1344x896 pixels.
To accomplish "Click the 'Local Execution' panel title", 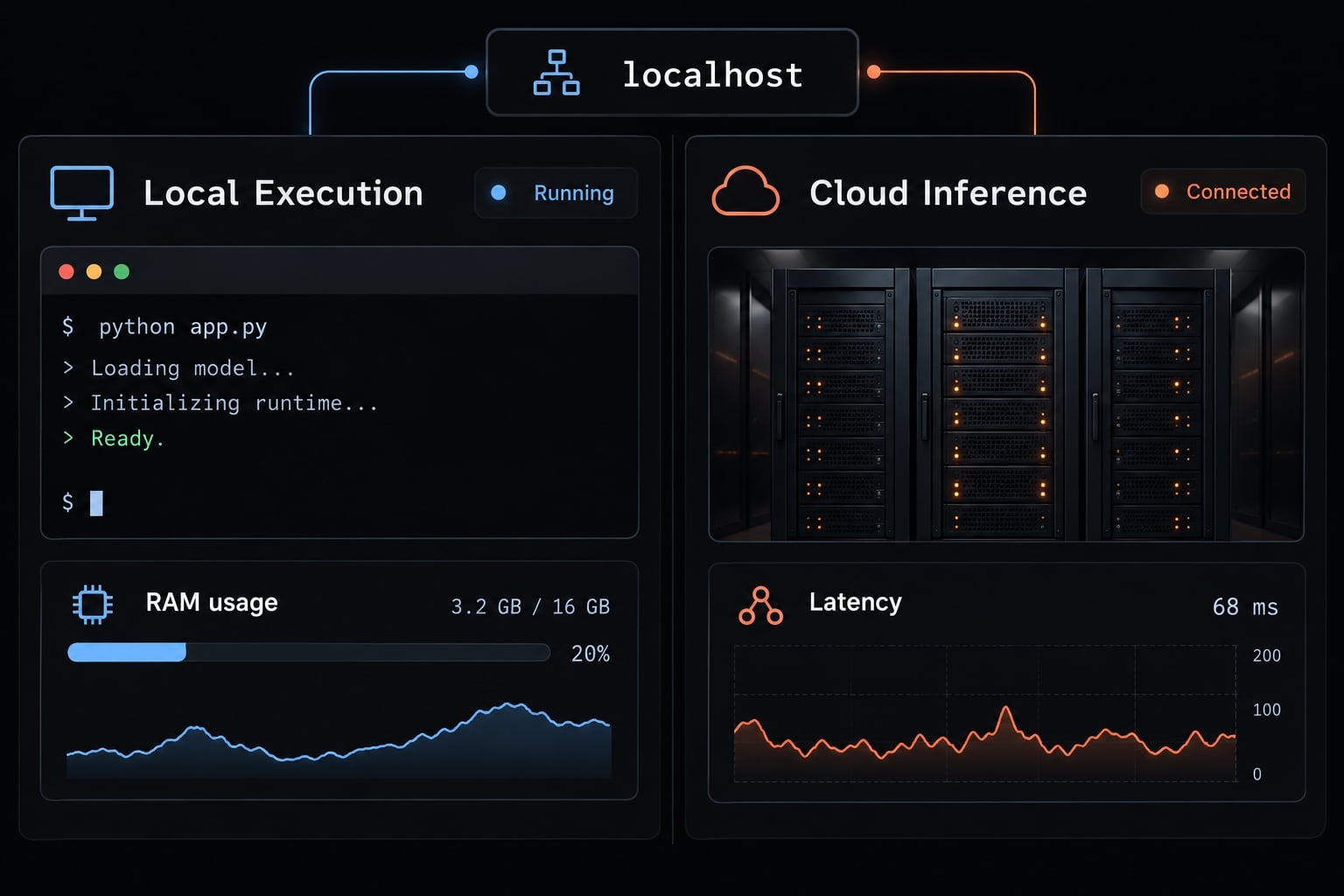I will [283, 193].
